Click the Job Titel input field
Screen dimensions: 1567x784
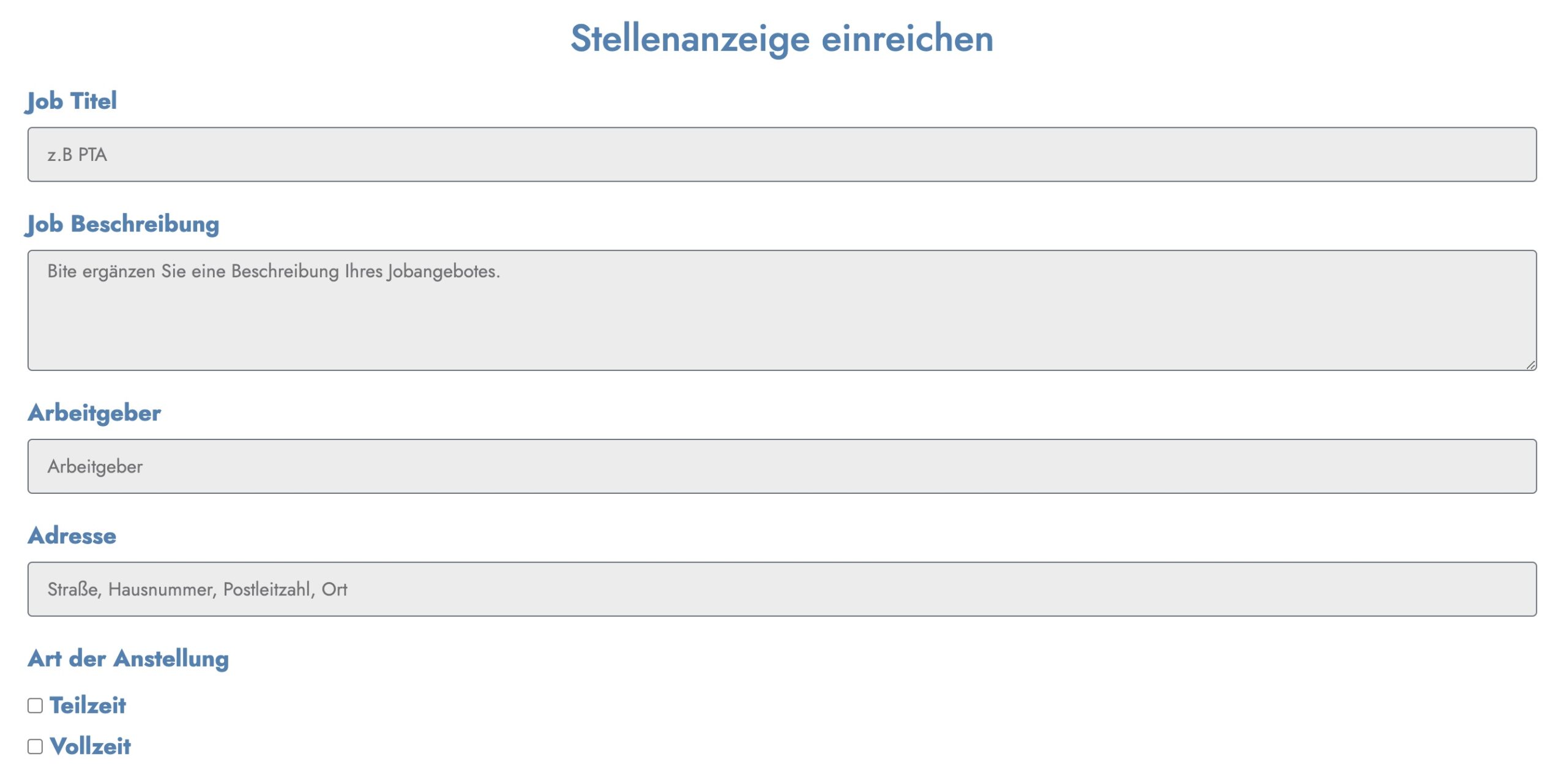click(782, 154)
